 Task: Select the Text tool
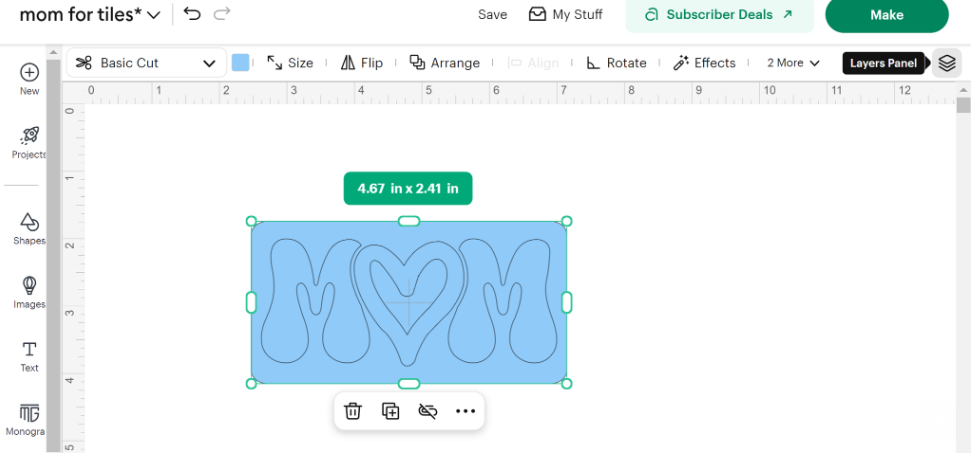29,350
